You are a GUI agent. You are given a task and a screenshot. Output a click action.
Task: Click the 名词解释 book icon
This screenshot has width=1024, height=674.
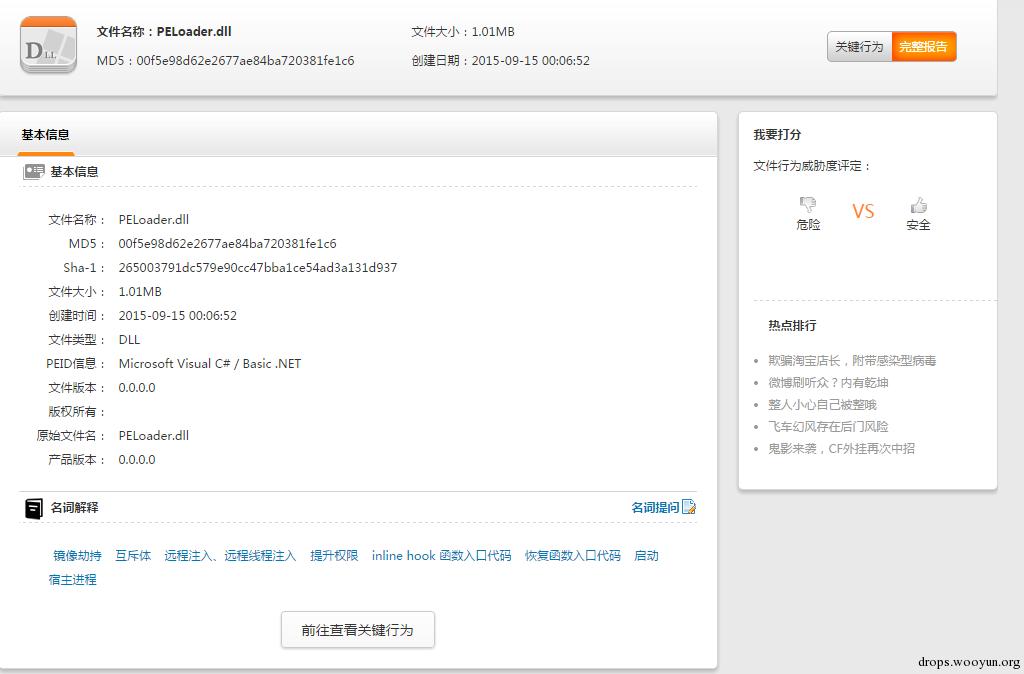click(x=34, y=508)
